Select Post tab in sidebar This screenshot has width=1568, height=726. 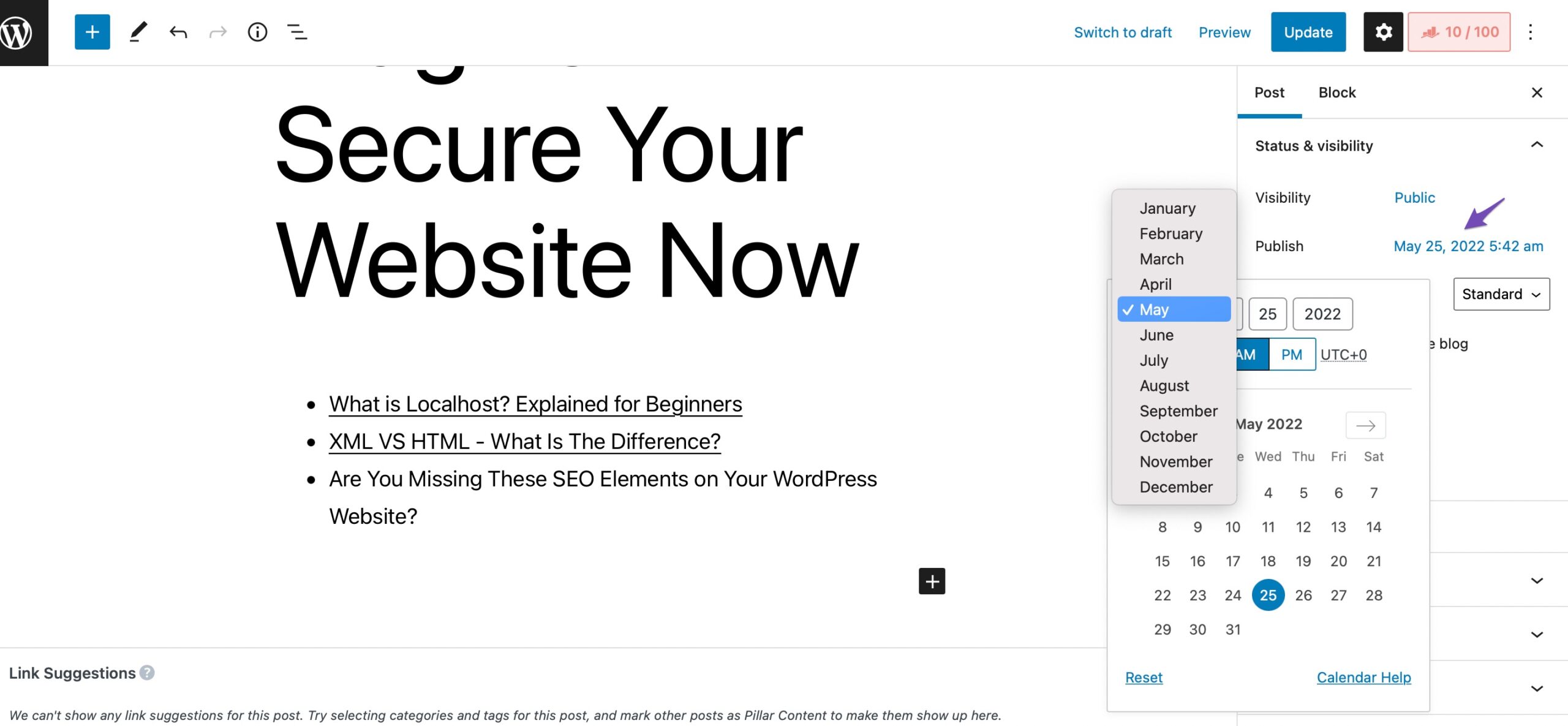[x=1270, y=92]
